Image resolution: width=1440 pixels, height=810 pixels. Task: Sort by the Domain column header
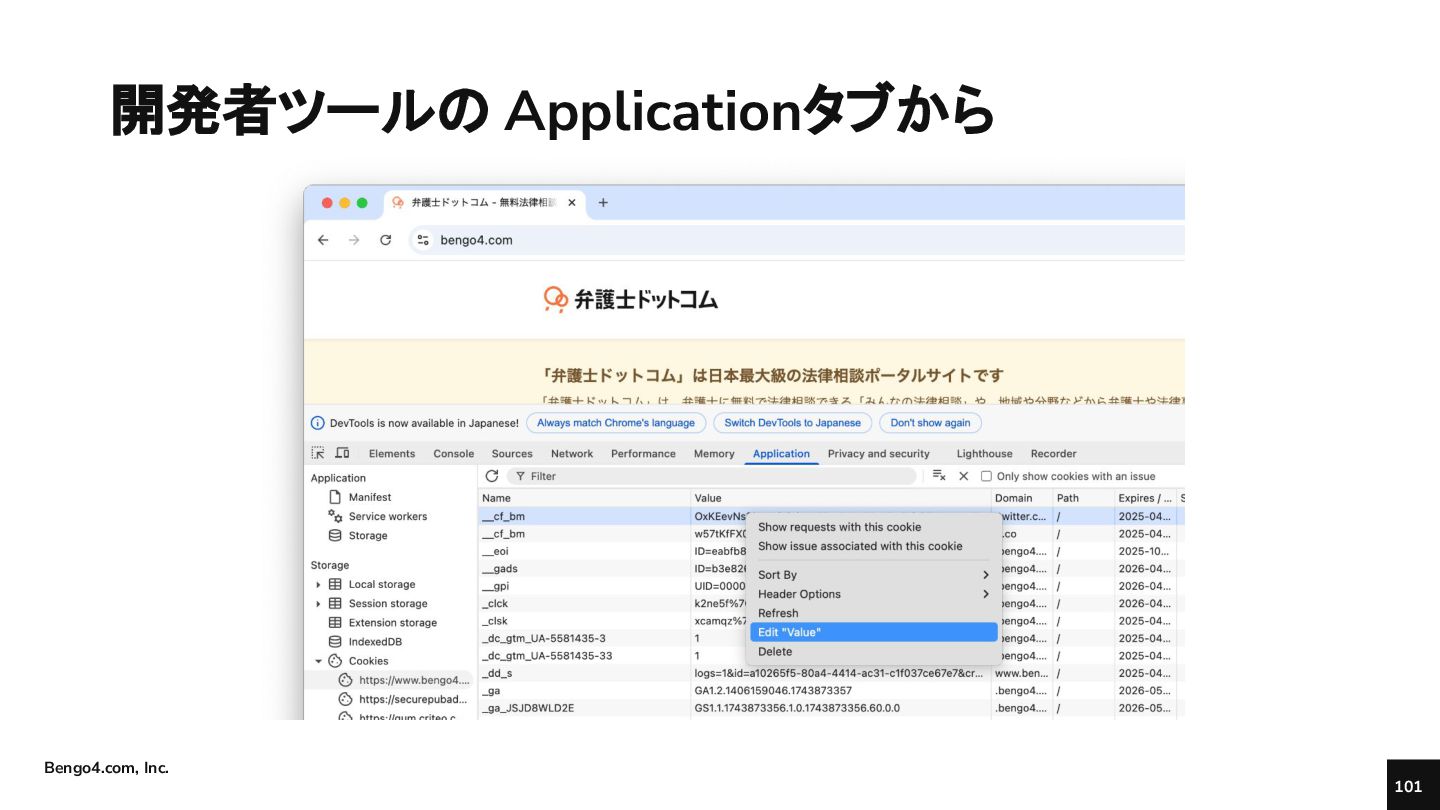click(1021, 498)
